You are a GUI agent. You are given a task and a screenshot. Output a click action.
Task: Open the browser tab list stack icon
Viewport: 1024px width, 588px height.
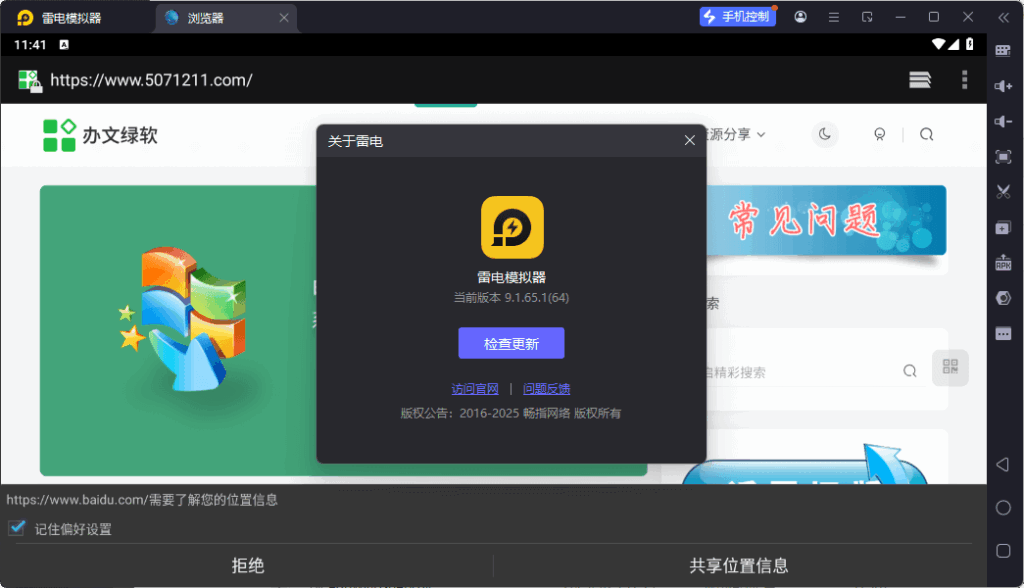920,80
